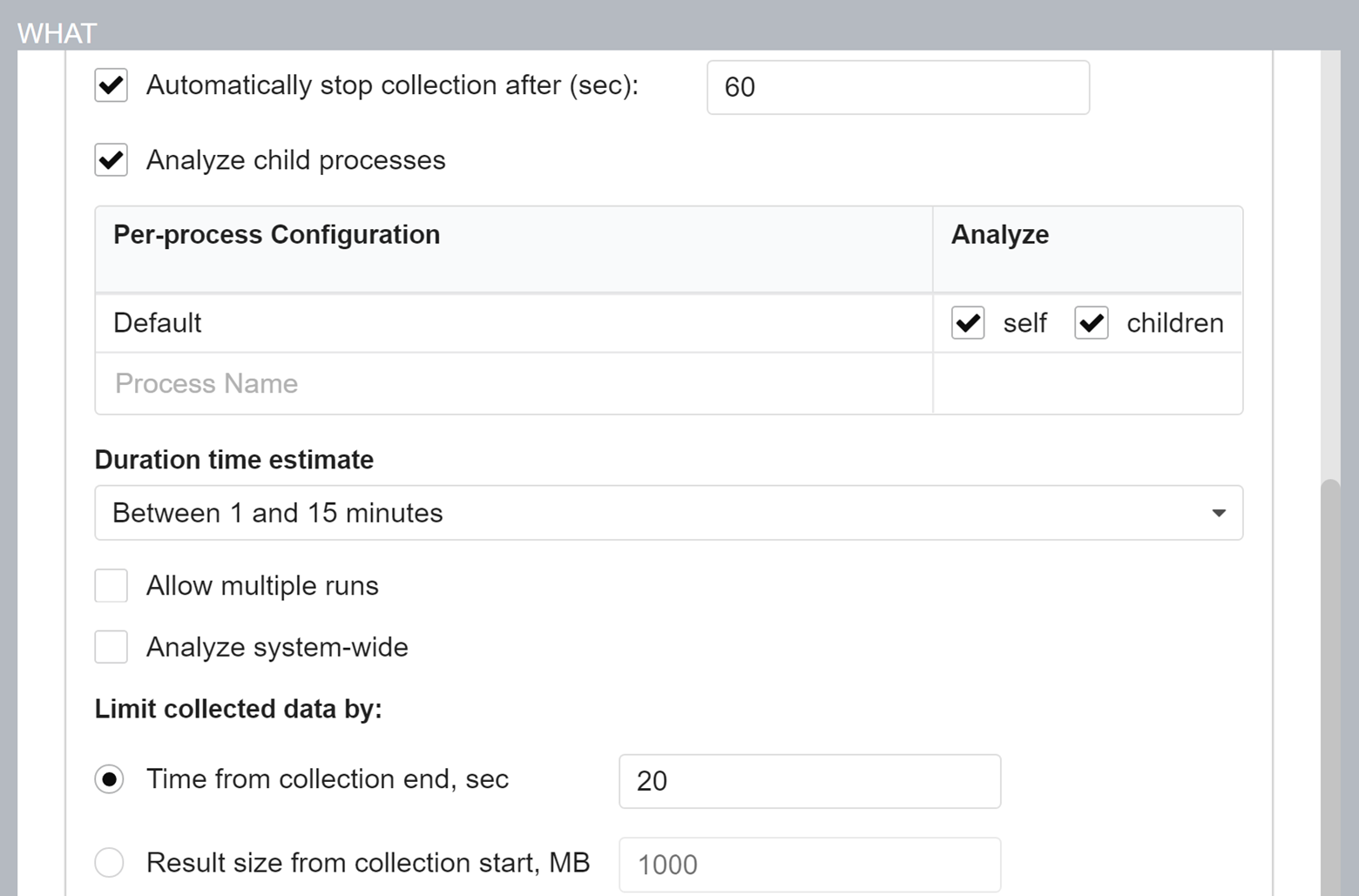Click the Process Name input field
This screenshot has width=1359, height=896.
pos(513,384)
